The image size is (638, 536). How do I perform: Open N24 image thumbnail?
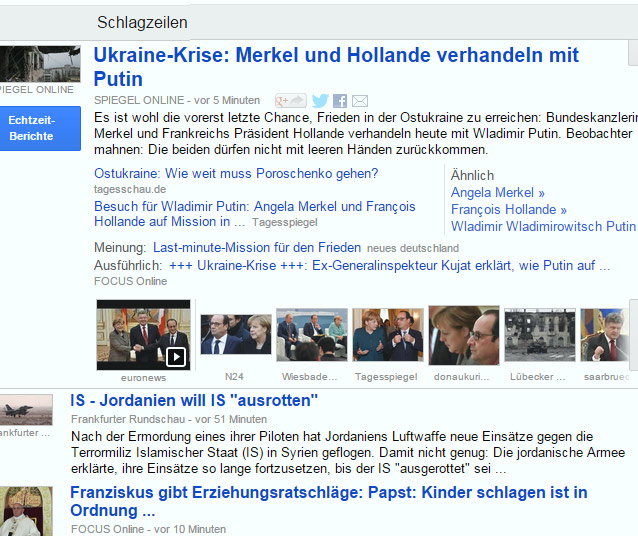pyautogui.click(x=236, y=334)
